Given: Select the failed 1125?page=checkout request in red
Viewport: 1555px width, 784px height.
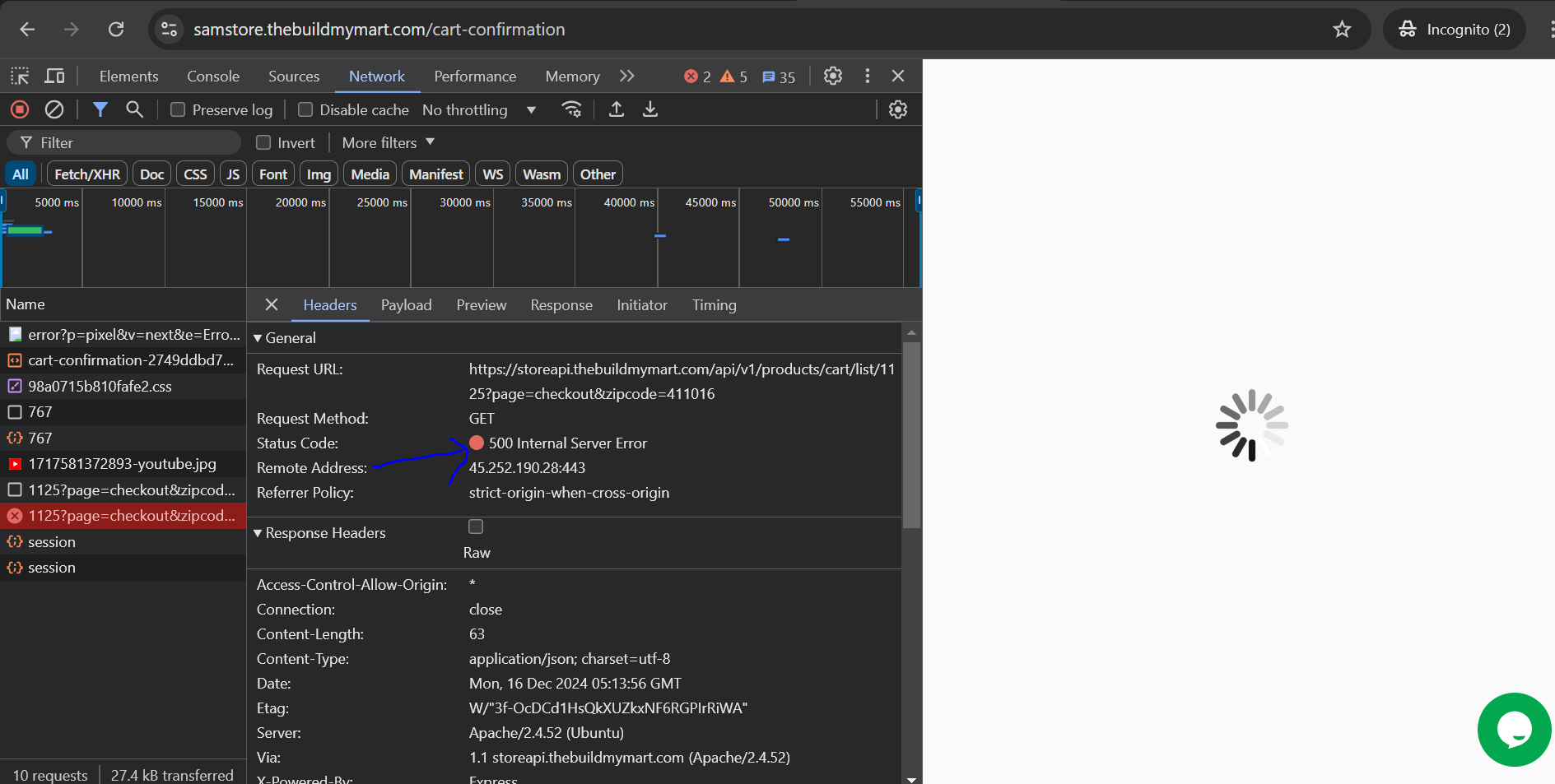Looking at the screenshot, I should click(123, 516).
